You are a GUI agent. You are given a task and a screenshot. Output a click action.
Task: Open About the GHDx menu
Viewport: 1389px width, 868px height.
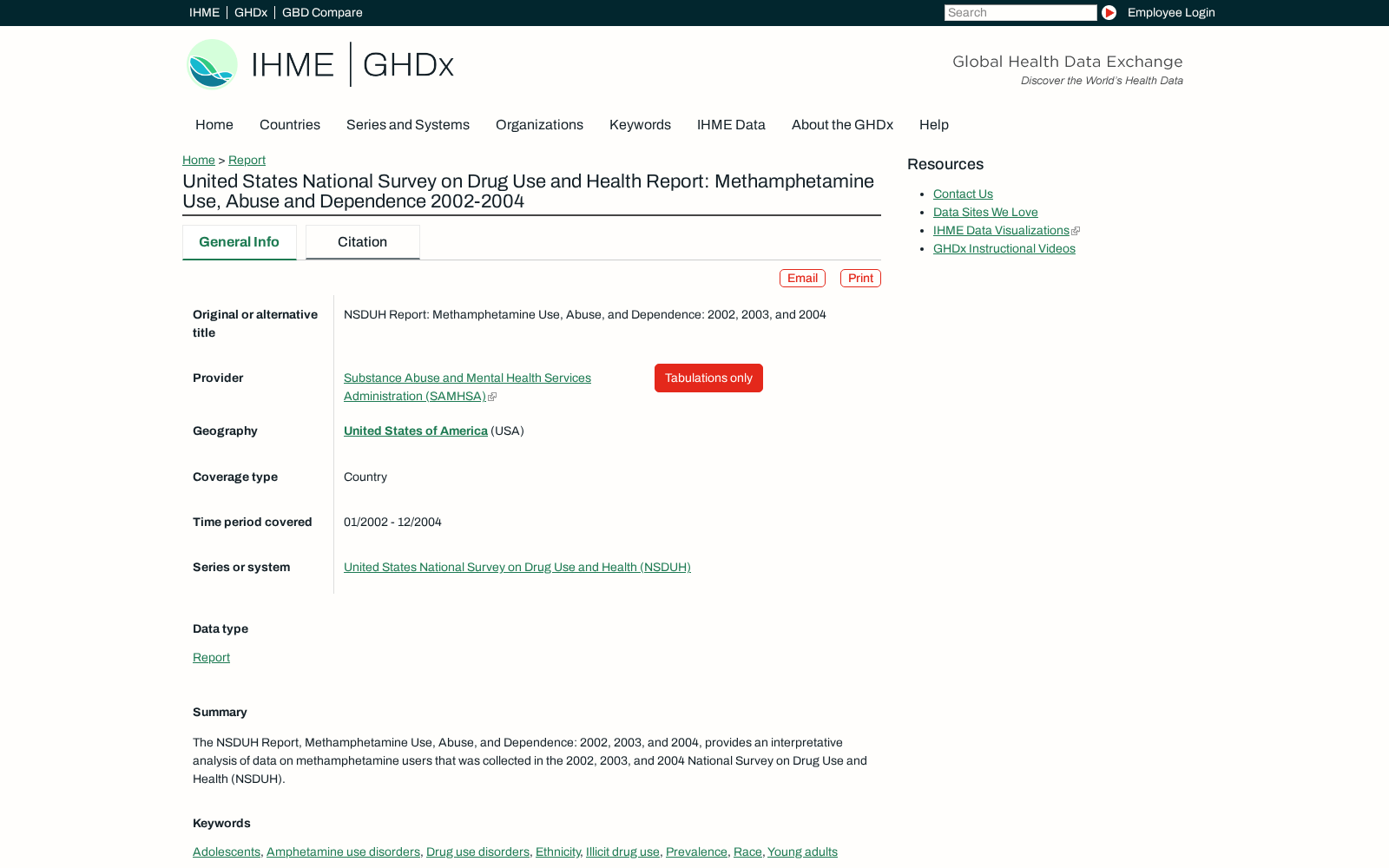842,125
